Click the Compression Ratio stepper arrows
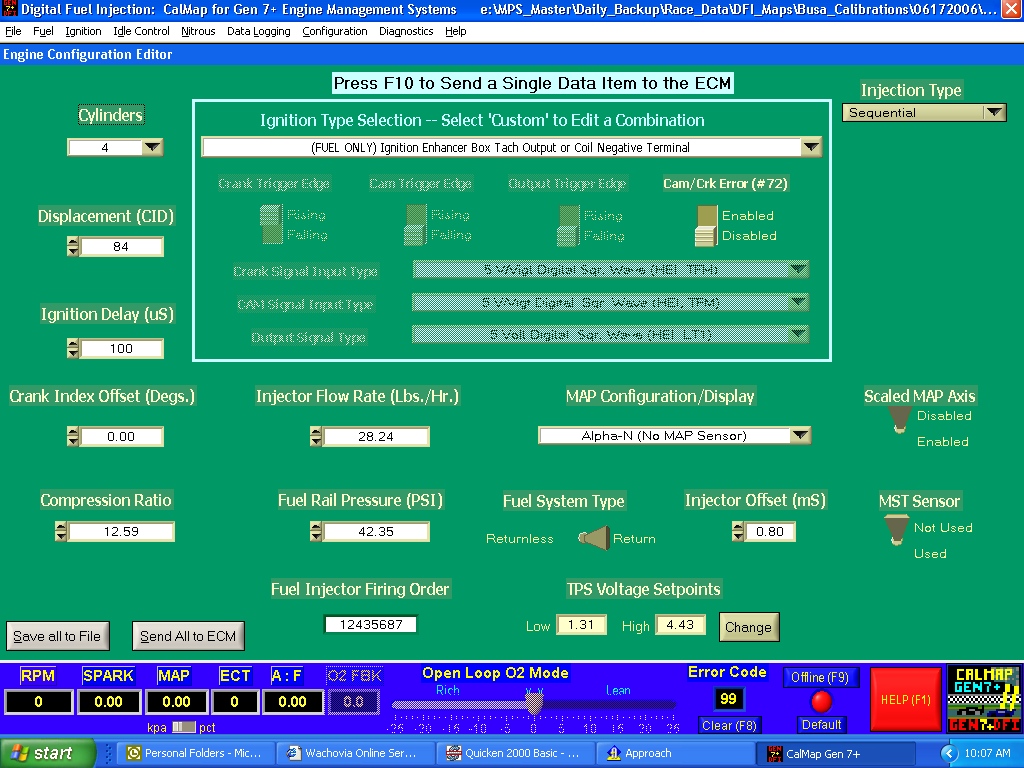This screenshot has height=768, width=1024. click(x=61, y=531)
